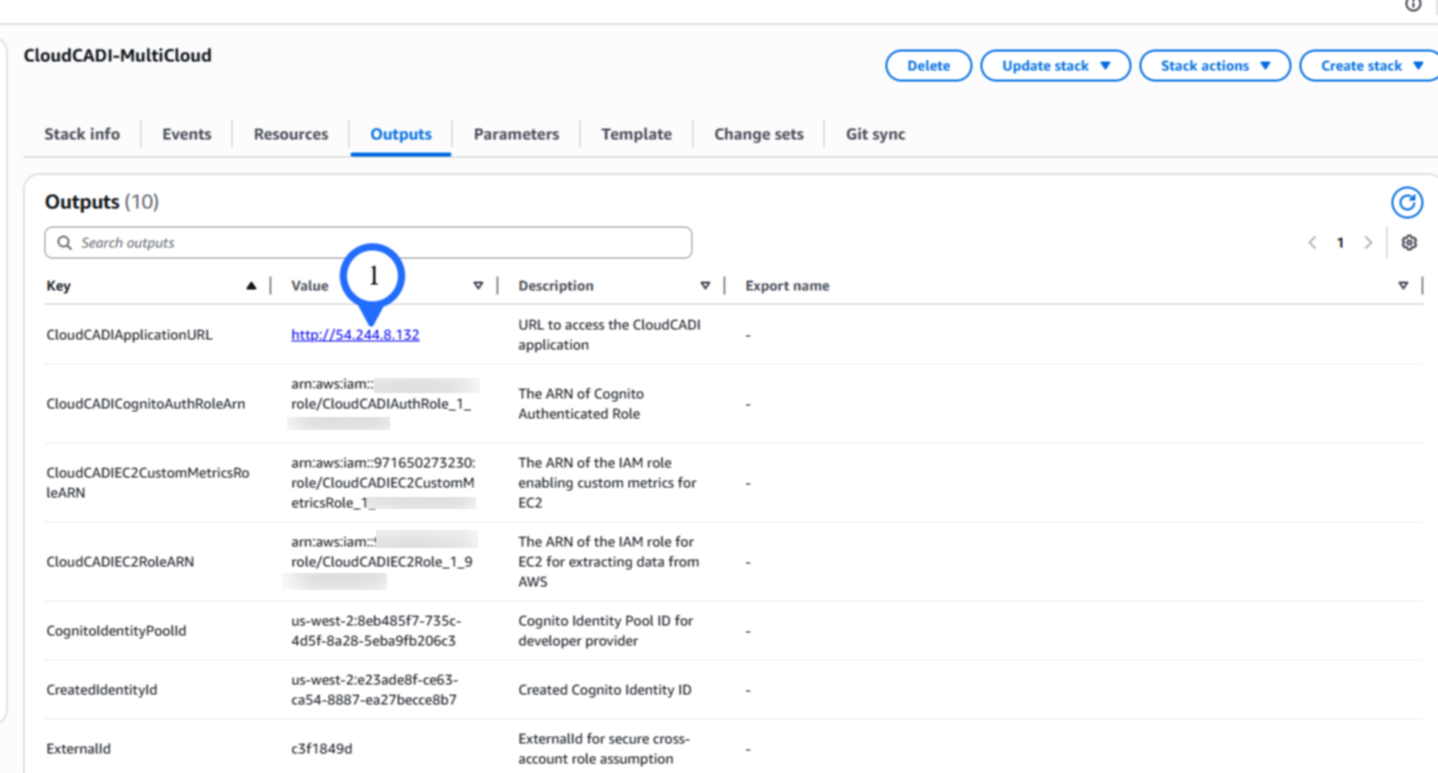The height and width of the screenshot is (773, 1438).
Task: View the Resources tab
Action: tap(291, 134)
